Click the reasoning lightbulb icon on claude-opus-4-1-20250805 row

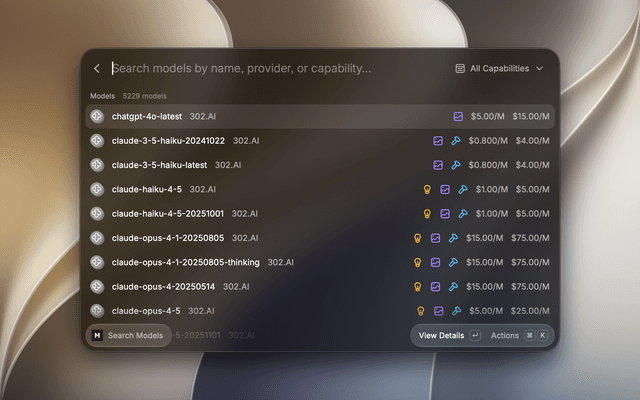[x=418, y=238]
